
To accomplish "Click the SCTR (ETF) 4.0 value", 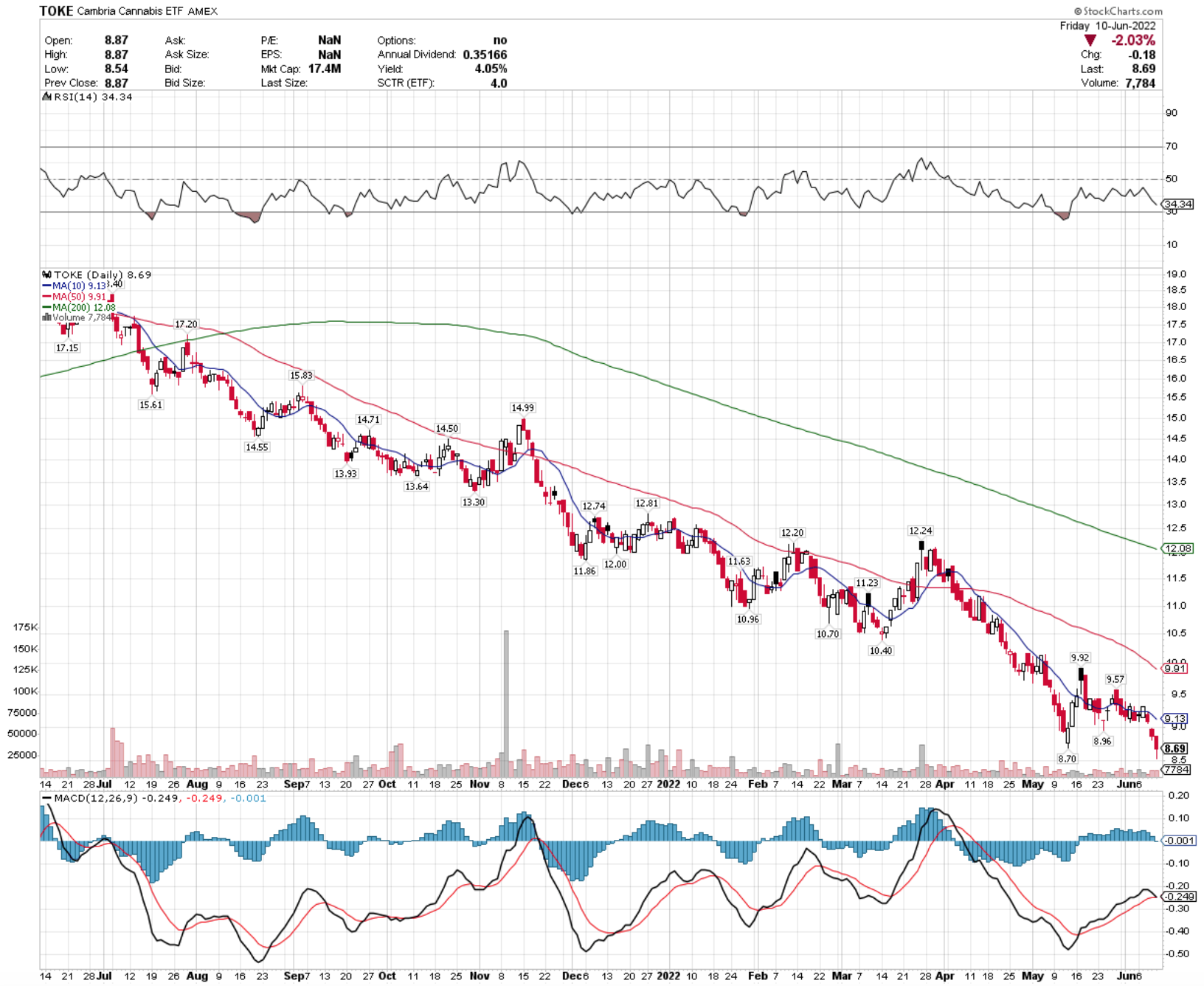I will click(499, 83).
